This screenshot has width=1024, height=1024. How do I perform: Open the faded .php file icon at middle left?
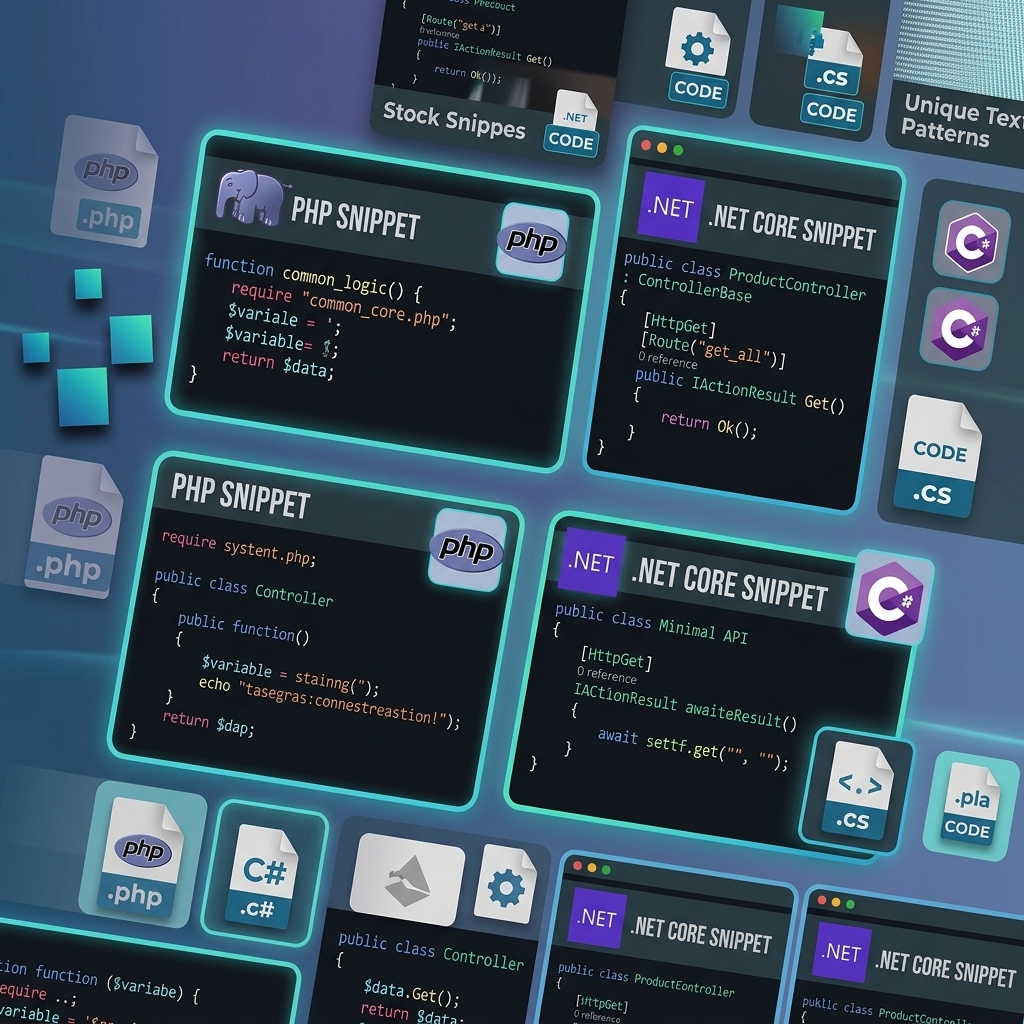(74, 526)
